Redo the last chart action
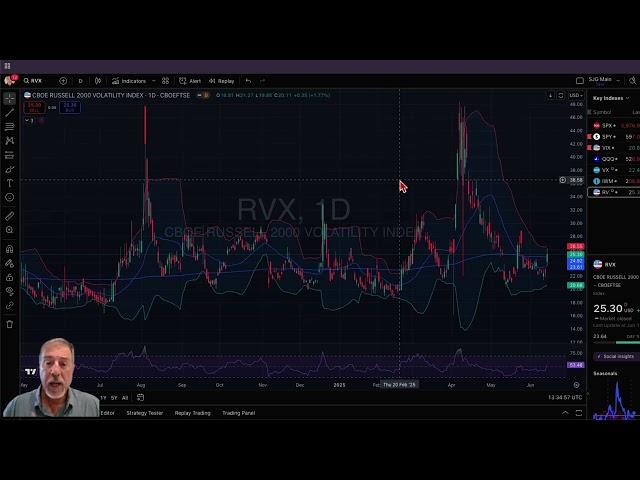 (262, 81)
